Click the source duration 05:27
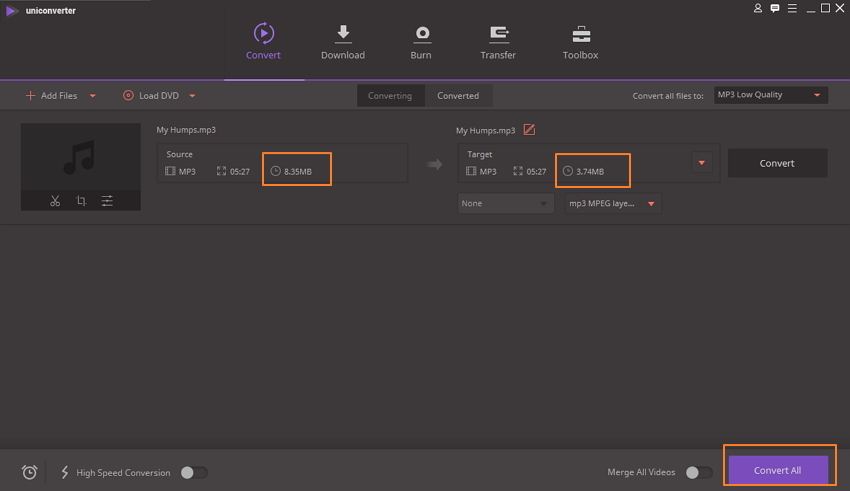This screenshot has height=491, width=850. [x=240, y=171]
